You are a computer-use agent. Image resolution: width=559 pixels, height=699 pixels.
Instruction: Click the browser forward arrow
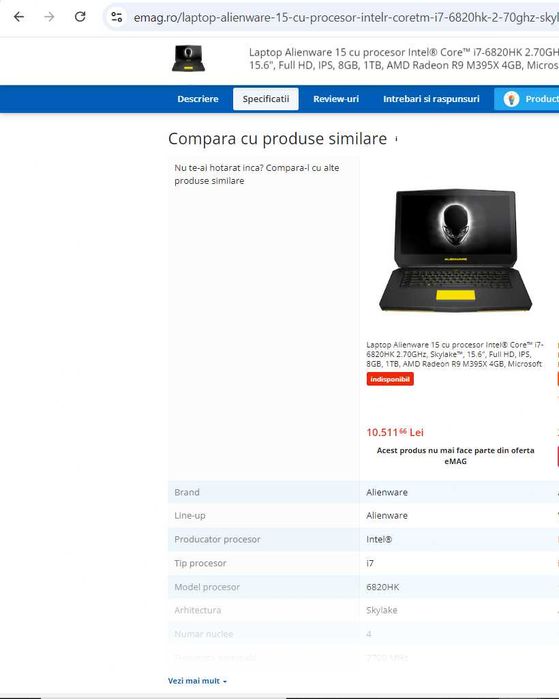49,17
